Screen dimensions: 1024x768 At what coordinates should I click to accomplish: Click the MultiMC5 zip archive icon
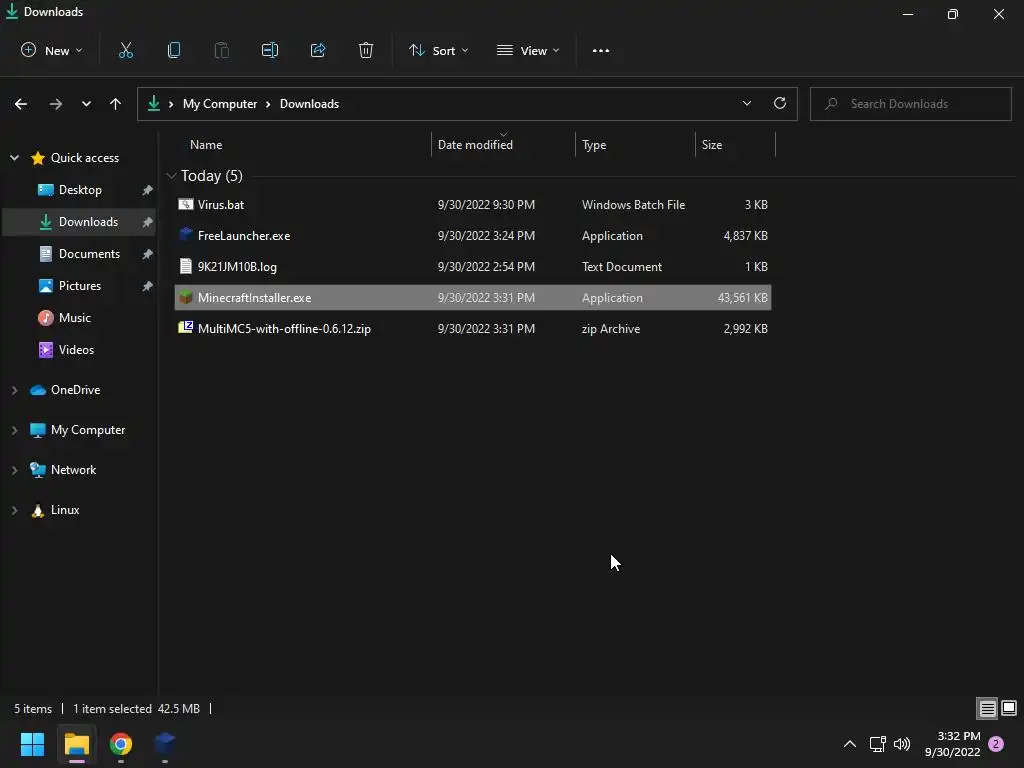[185, 328]
